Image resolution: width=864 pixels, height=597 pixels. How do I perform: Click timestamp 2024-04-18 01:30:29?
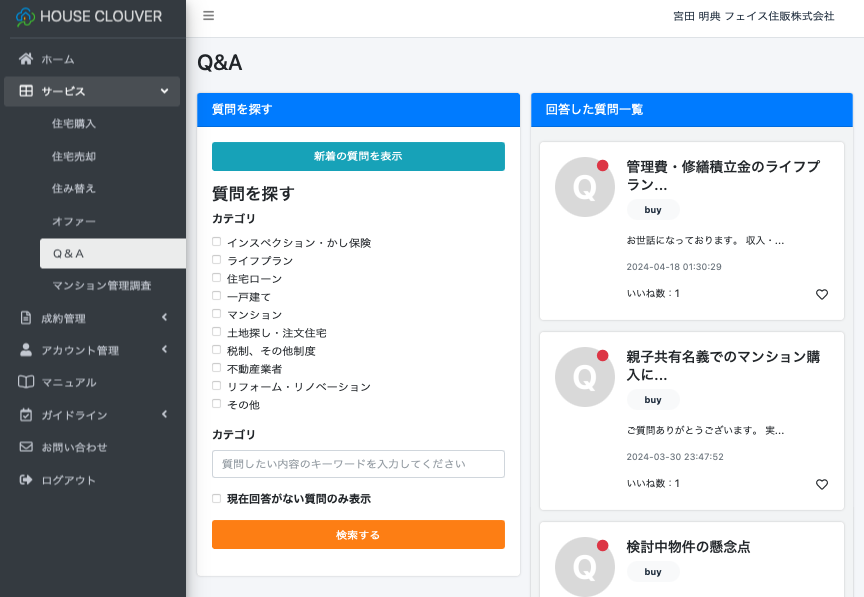point(674,267)
